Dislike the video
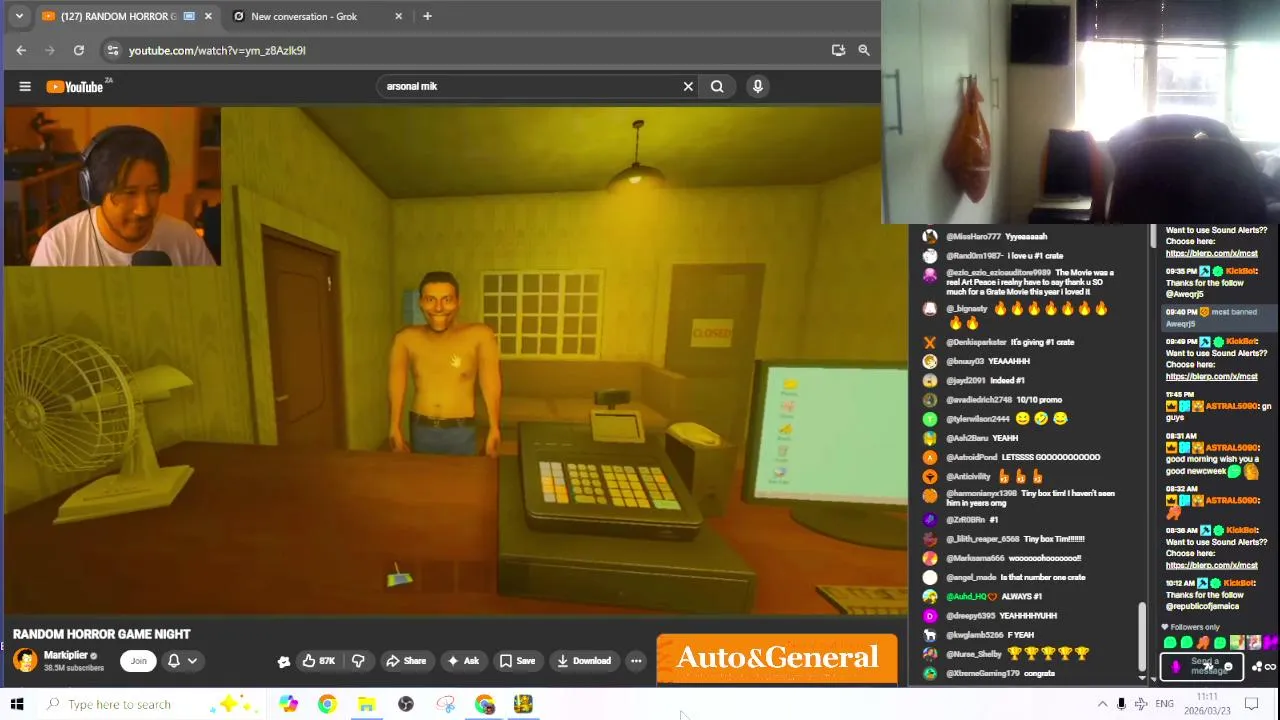This screenshot has height=720, width=1280. 358,661
